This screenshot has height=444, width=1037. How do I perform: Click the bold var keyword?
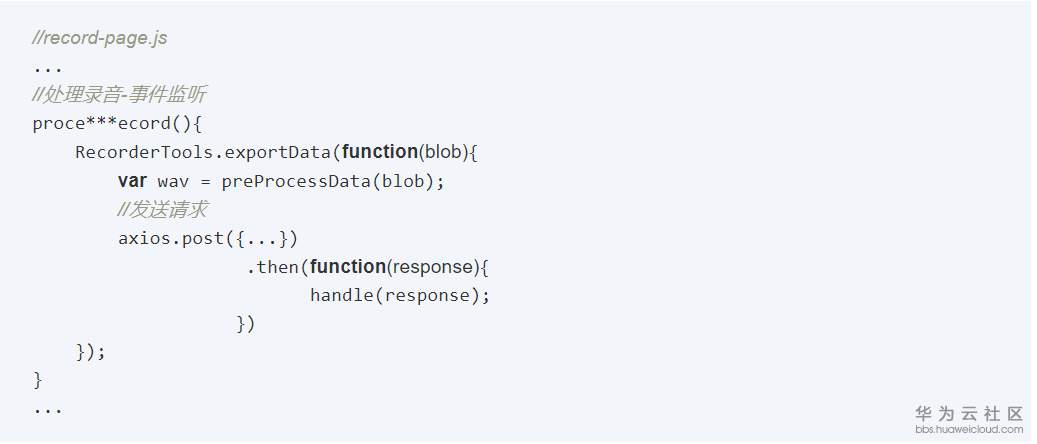pyautogui.click(x=132, y=181)
